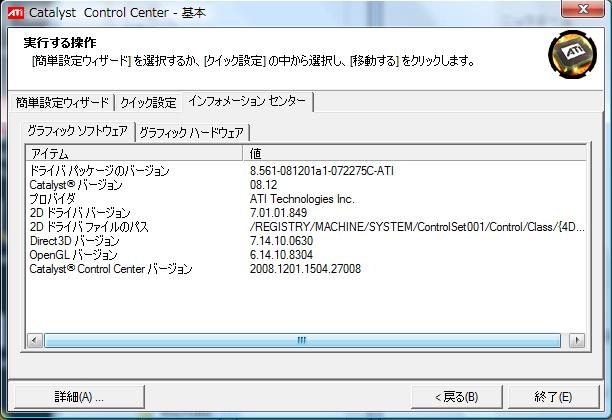Image resolution: width=612 pixels, height=420 pixels.
Task: Open the 簡単設定ウィザード tab
Action: [x=62, y=103]
